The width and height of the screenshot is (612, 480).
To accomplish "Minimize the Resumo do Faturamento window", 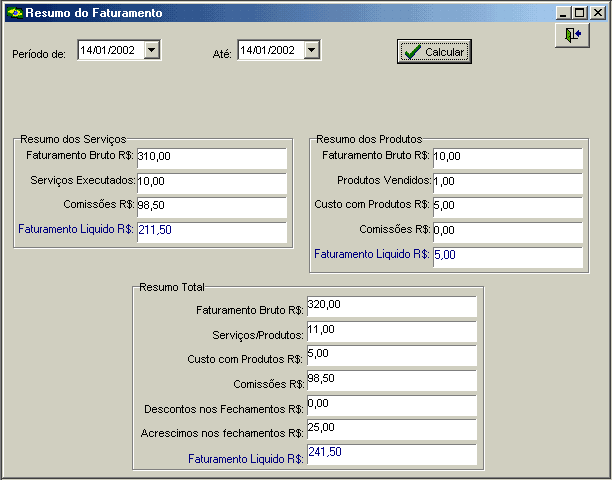I will (x=565, y=13).
